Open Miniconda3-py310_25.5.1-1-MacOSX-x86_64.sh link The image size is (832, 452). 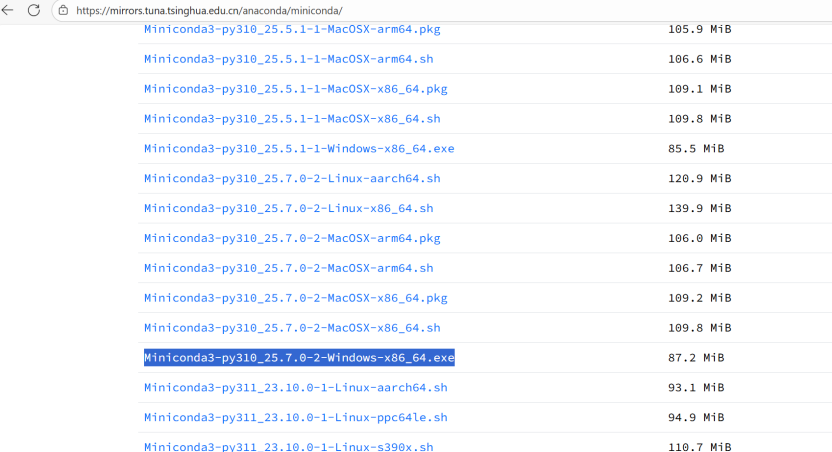pyautogui.click(x=292, y=118)
